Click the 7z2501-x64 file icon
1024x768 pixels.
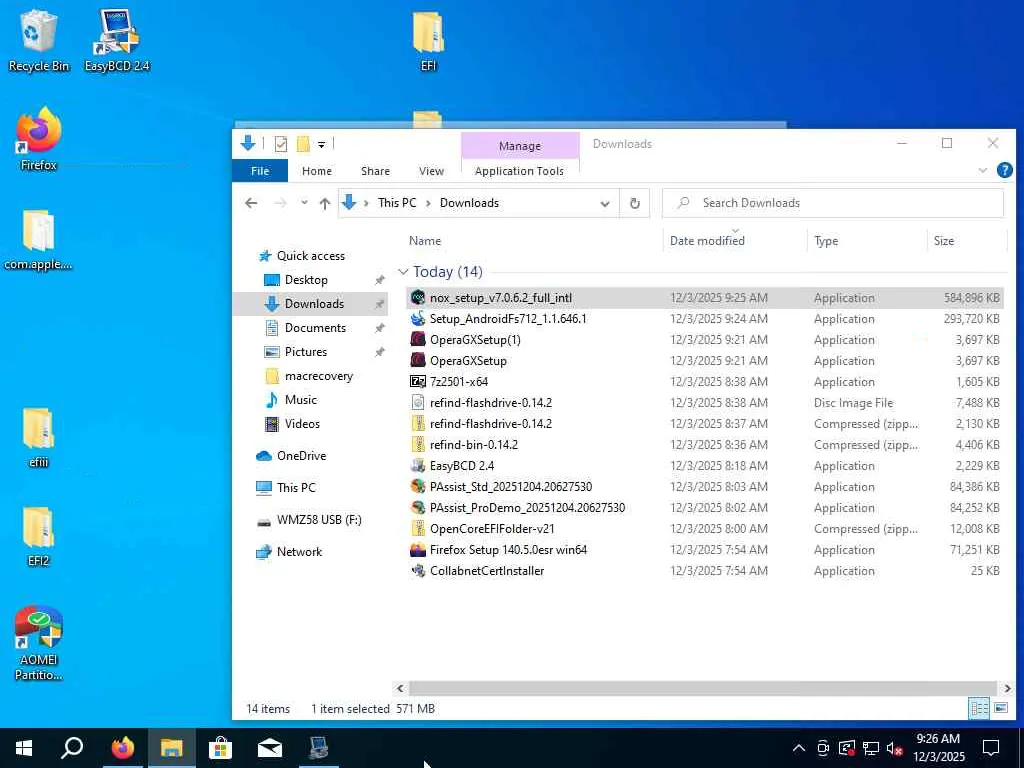click(418, 381)
